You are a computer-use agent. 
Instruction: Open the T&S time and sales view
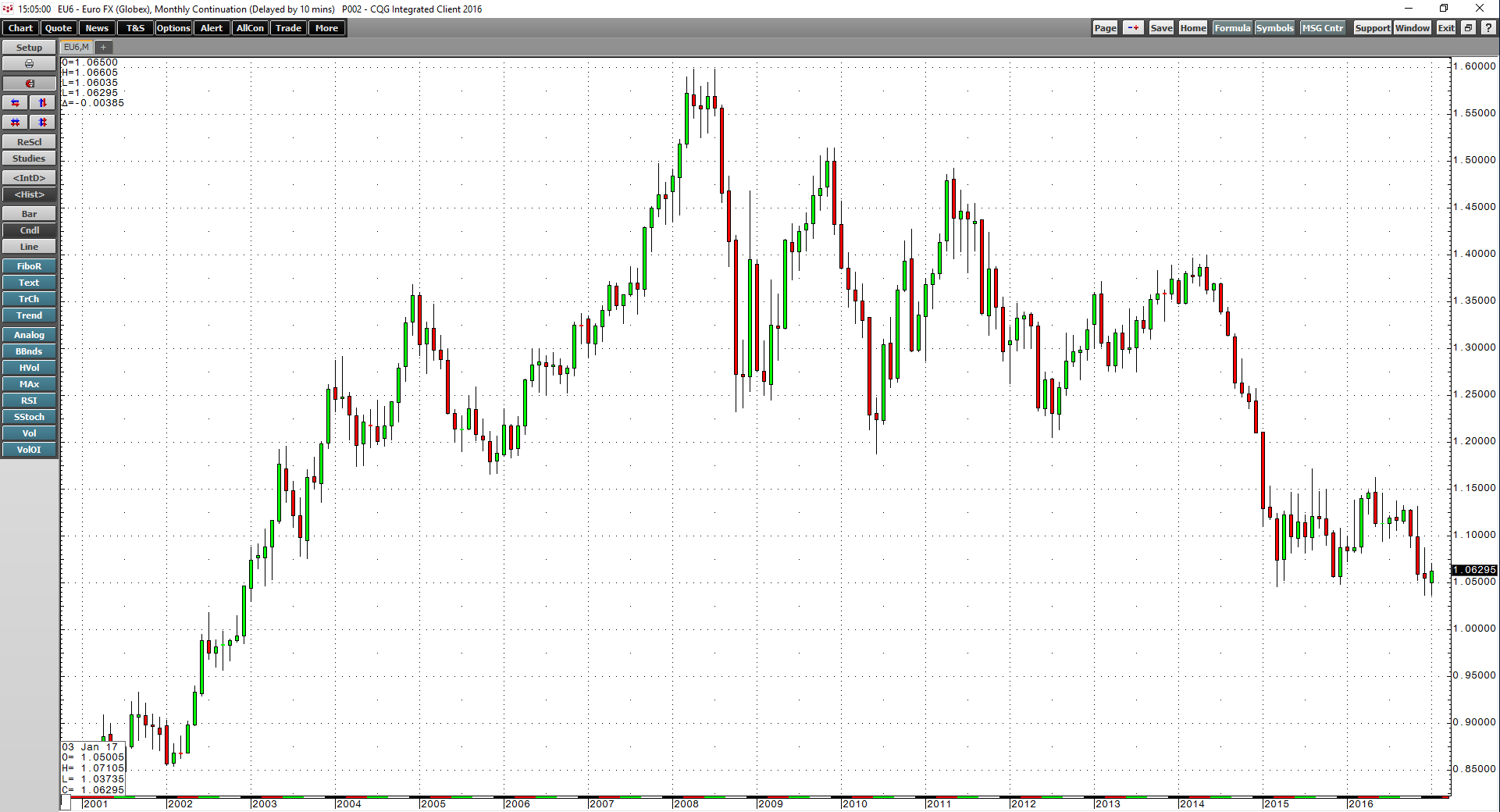(x=135, y=28)
